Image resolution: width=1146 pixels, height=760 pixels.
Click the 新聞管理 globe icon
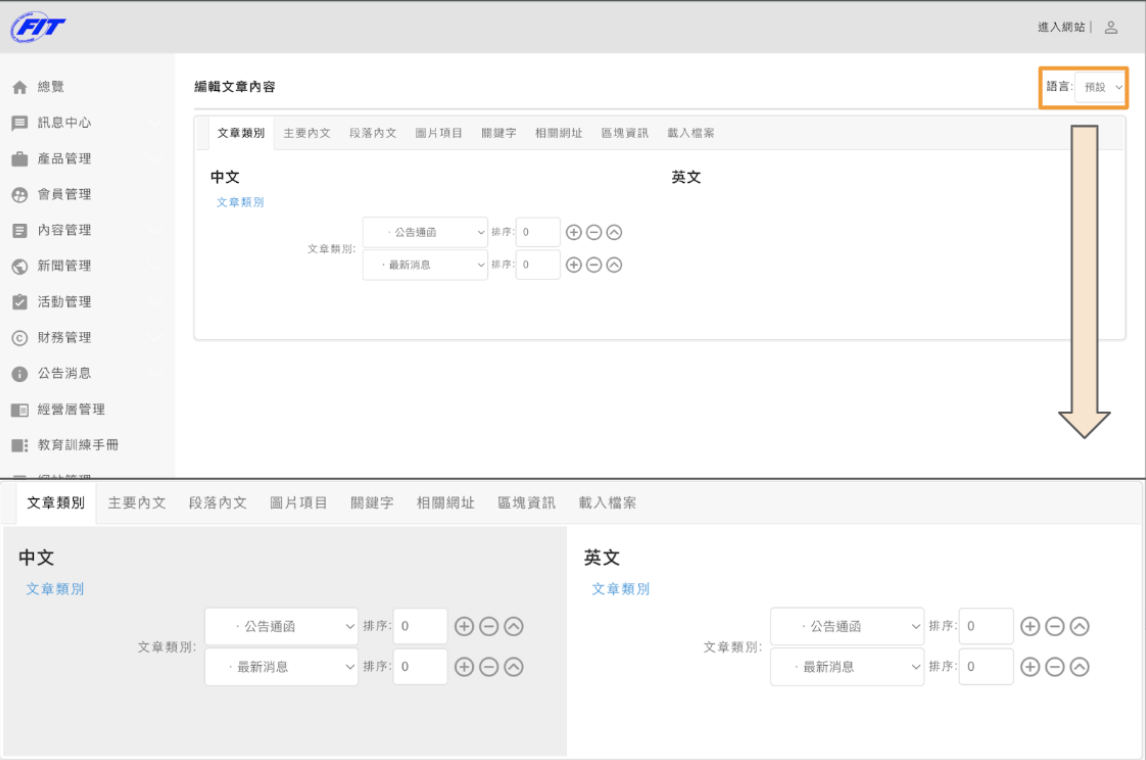[x=20, y=267]
